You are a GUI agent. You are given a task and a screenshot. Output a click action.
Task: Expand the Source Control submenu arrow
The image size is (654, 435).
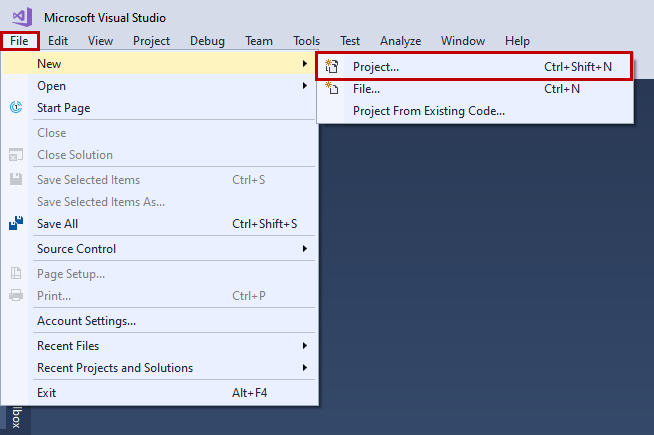click(305, 249)
